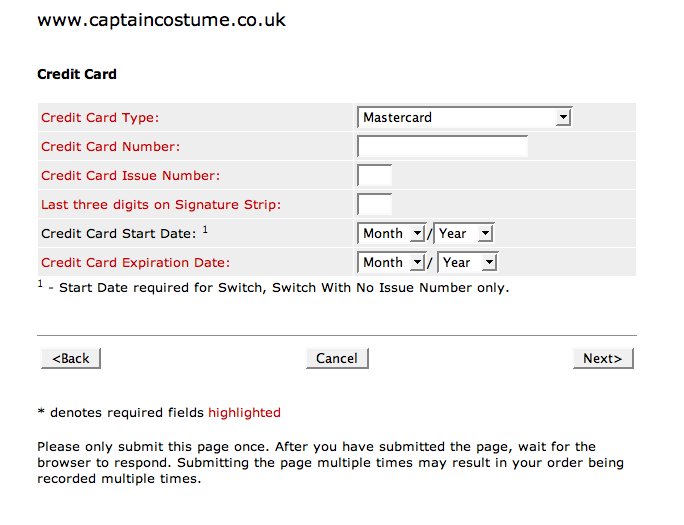684x525 pixels.
Task: Click the Credit Card Expiration Date label
Action: [135, 263]
